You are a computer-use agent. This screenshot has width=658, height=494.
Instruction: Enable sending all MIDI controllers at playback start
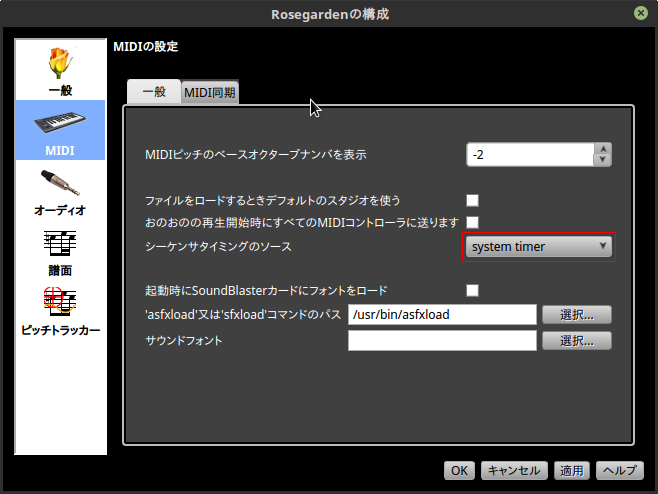pyautogui.click(x=472, y=221)
